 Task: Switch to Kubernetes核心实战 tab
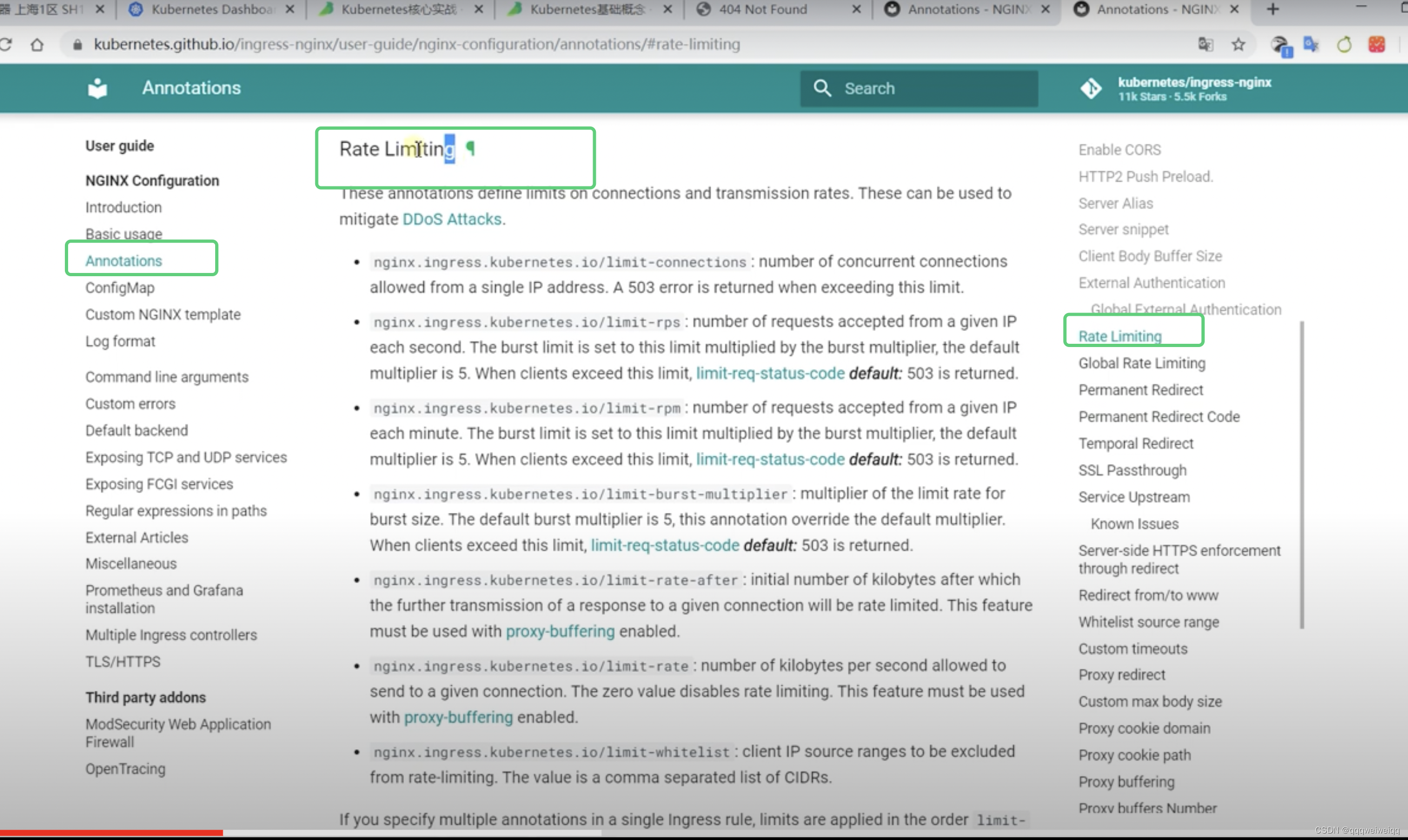(x=400, y=10)
